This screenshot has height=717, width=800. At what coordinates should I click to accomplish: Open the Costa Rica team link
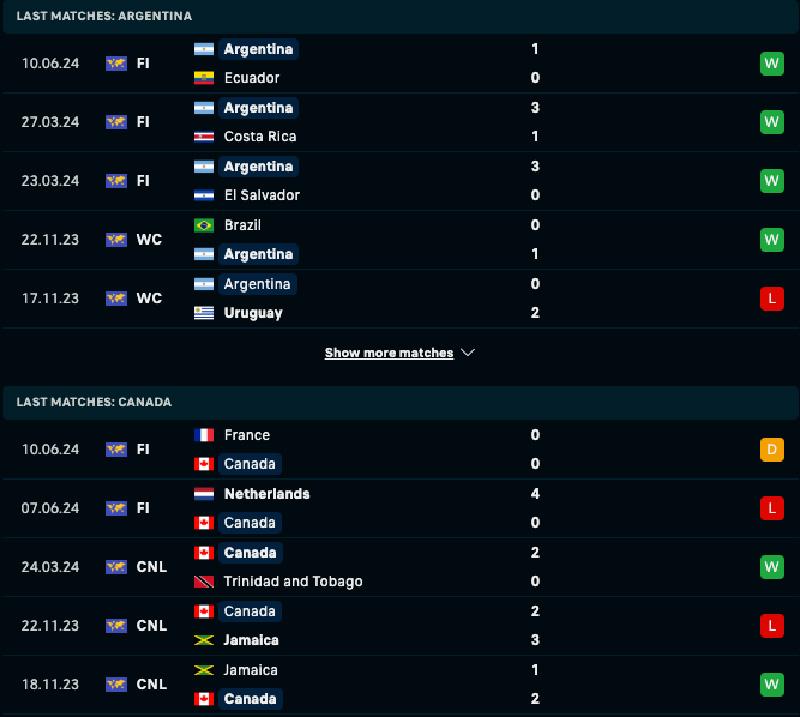260,136
